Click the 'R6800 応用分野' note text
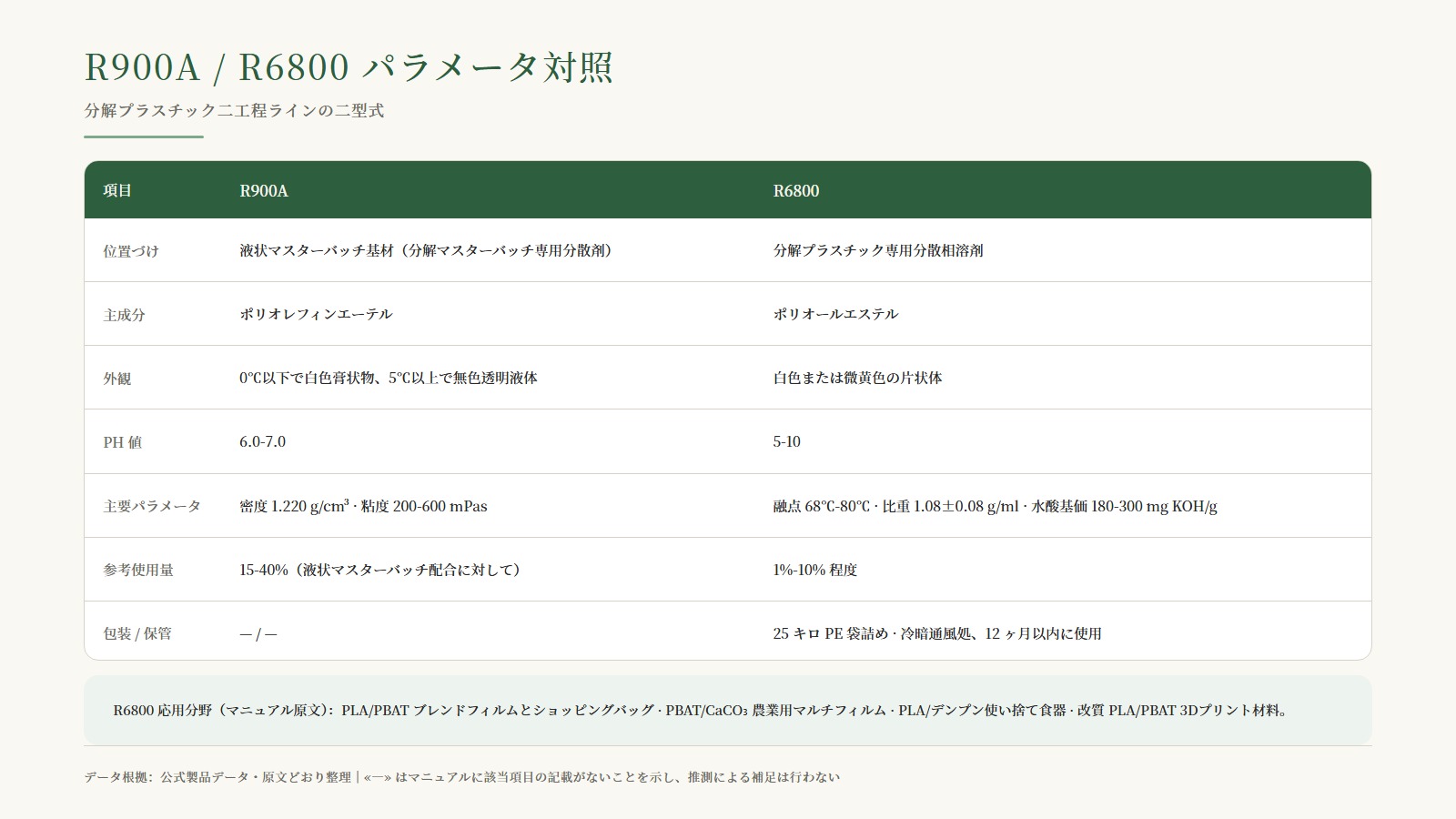This screenshot has height=819, width=1456. (x=701, y=710)
